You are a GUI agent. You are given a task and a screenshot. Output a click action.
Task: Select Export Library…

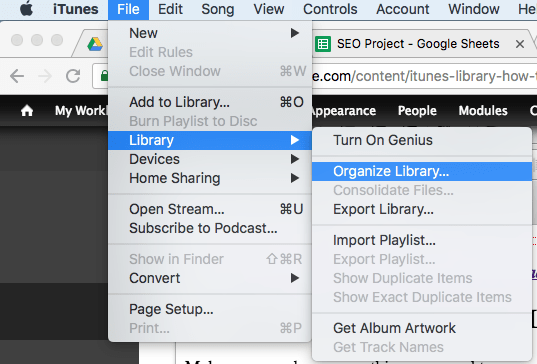click(422, 209)
